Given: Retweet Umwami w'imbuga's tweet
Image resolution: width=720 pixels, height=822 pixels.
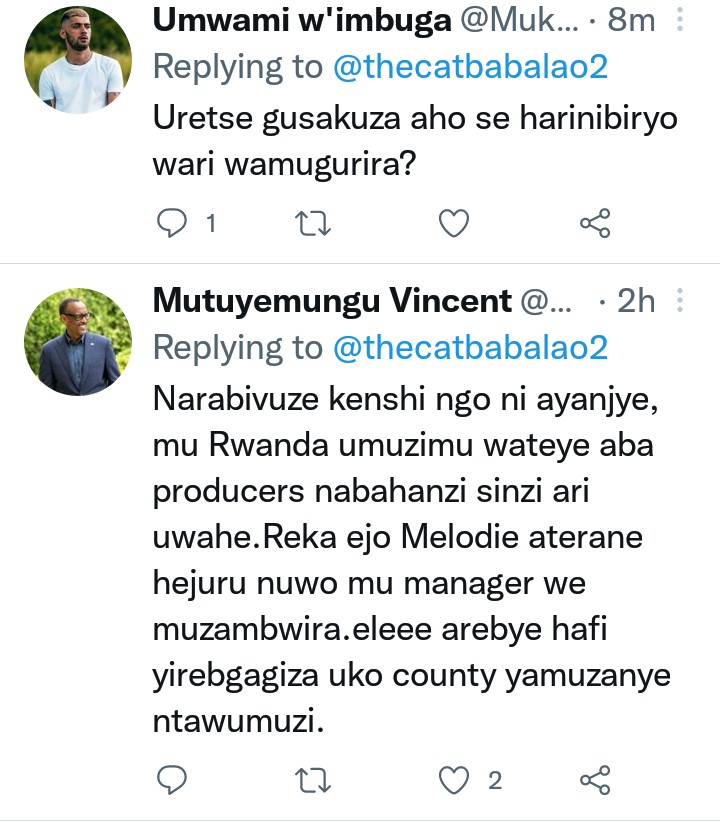Looking at the screenshot, I should coord(315,223).
